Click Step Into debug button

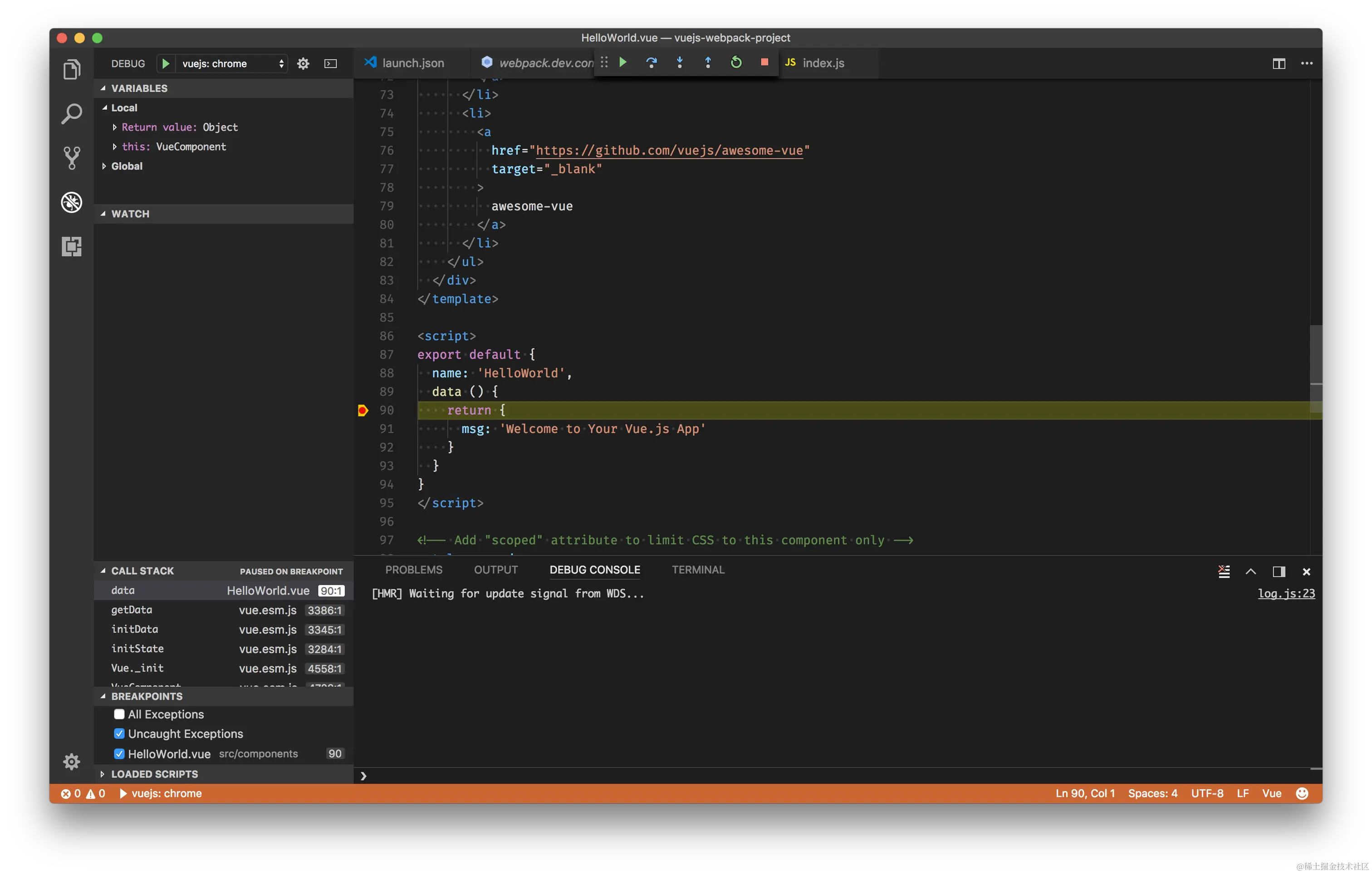[679, 63]
